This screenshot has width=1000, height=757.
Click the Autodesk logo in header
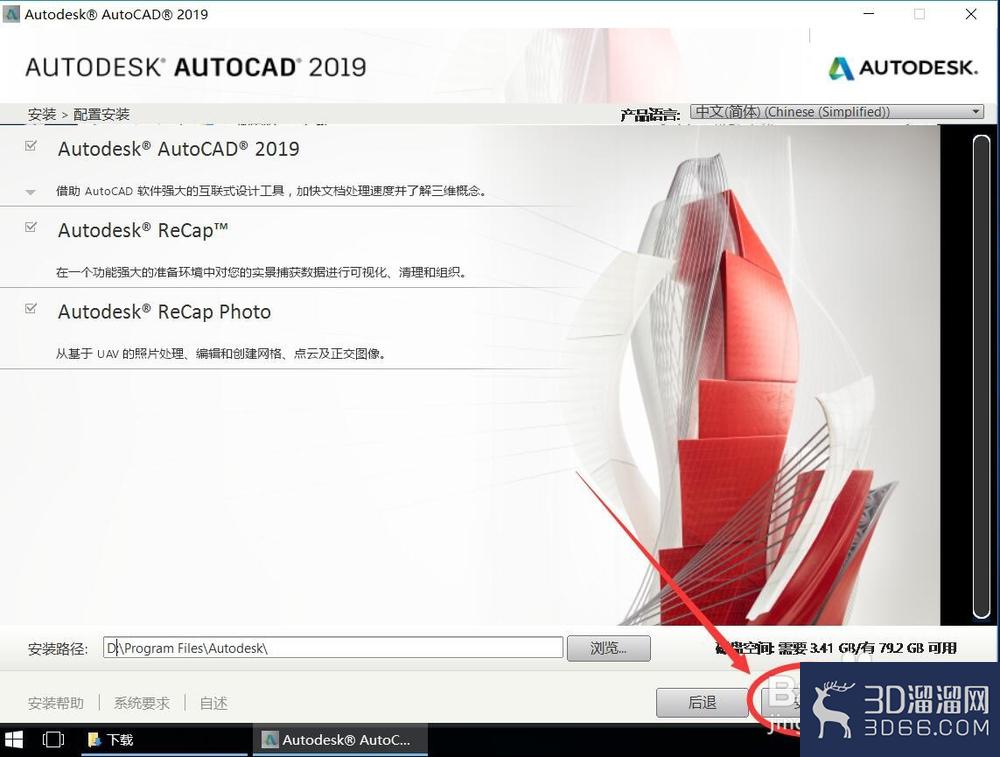tap(902, 68)
